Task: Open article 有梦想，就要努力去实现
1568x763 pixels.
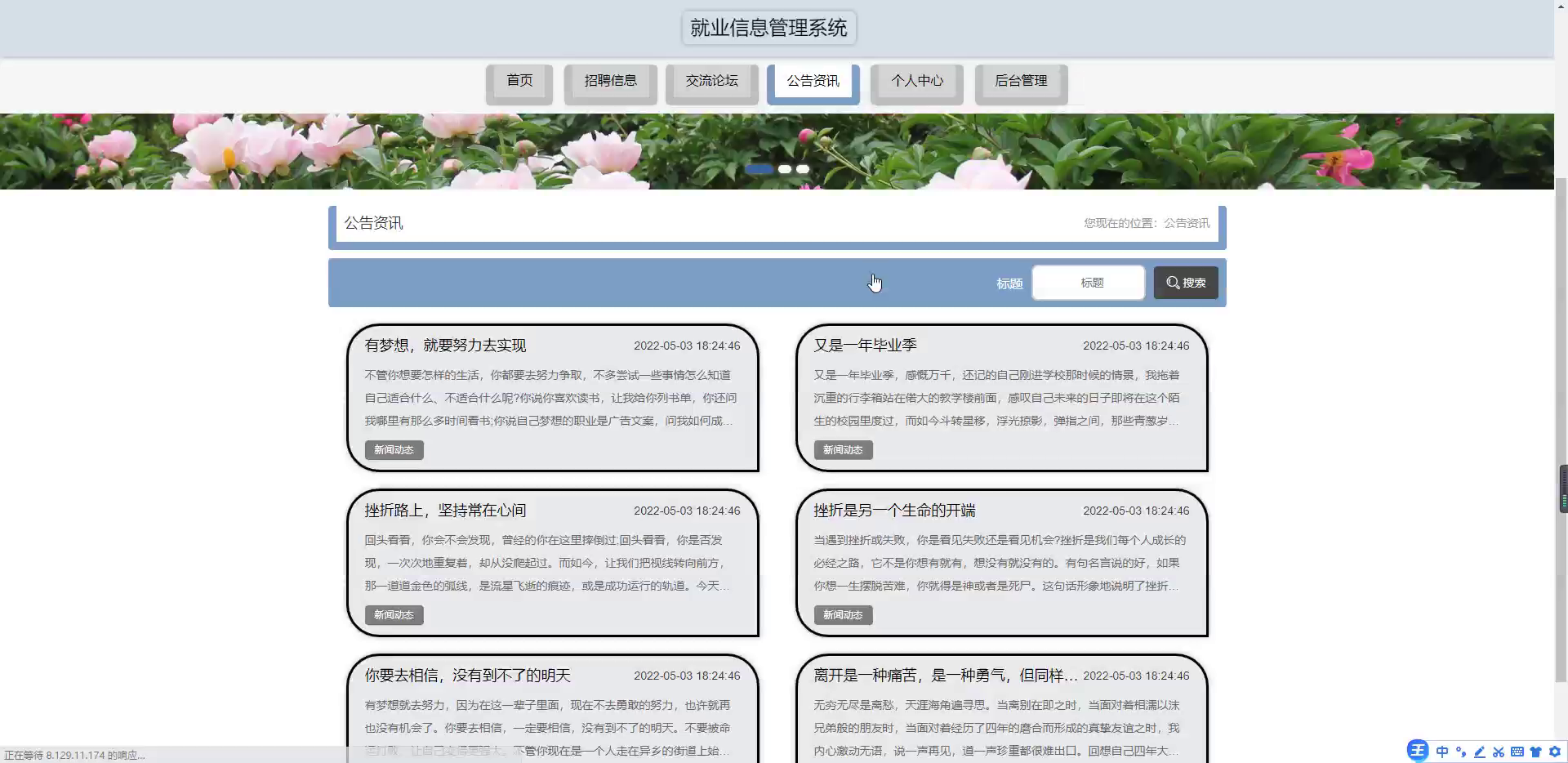Action: (x=445, y=346)
